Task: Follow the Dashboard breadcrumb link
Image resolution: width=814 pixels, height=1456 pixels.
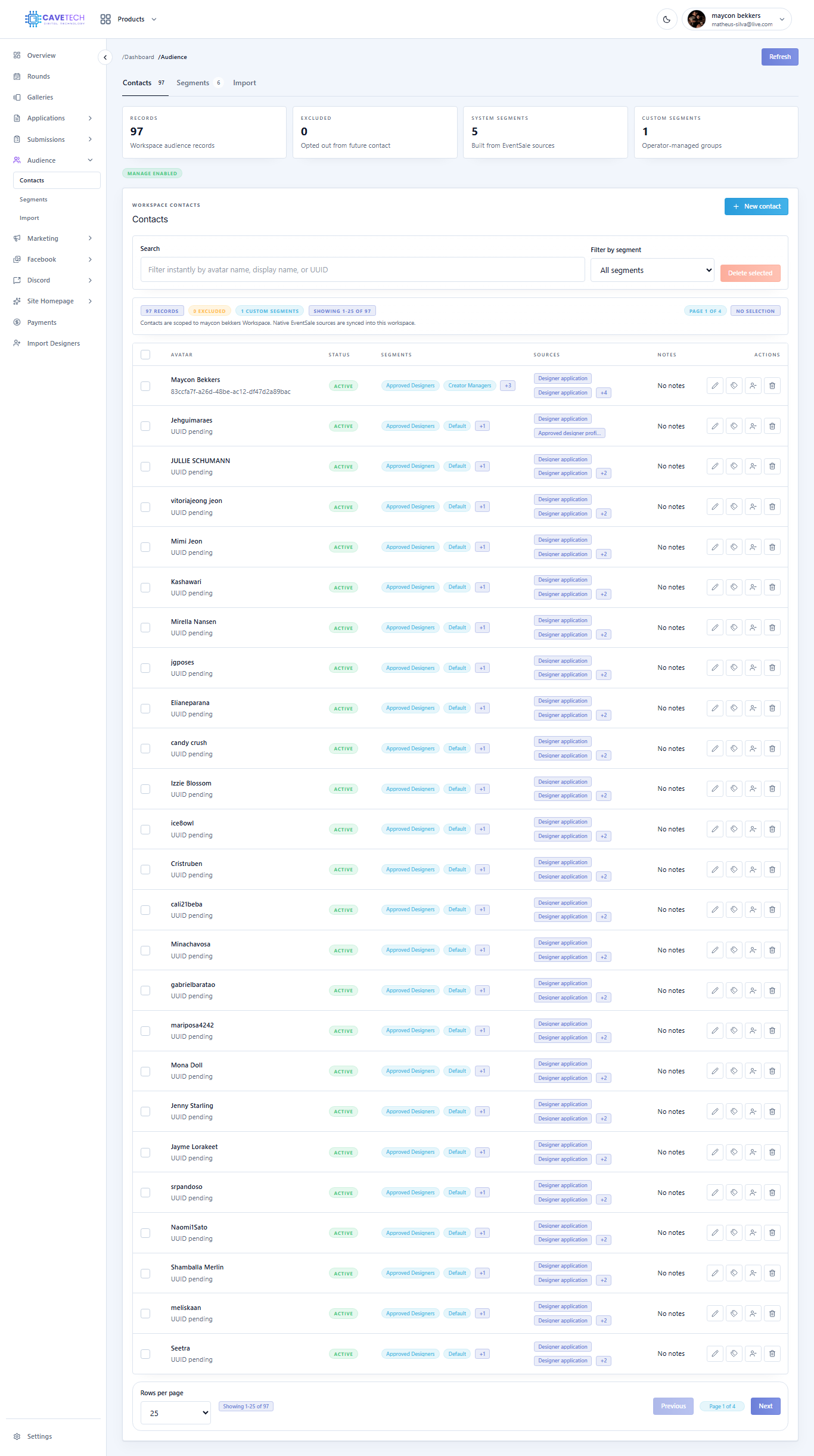Action: point(138,57)
